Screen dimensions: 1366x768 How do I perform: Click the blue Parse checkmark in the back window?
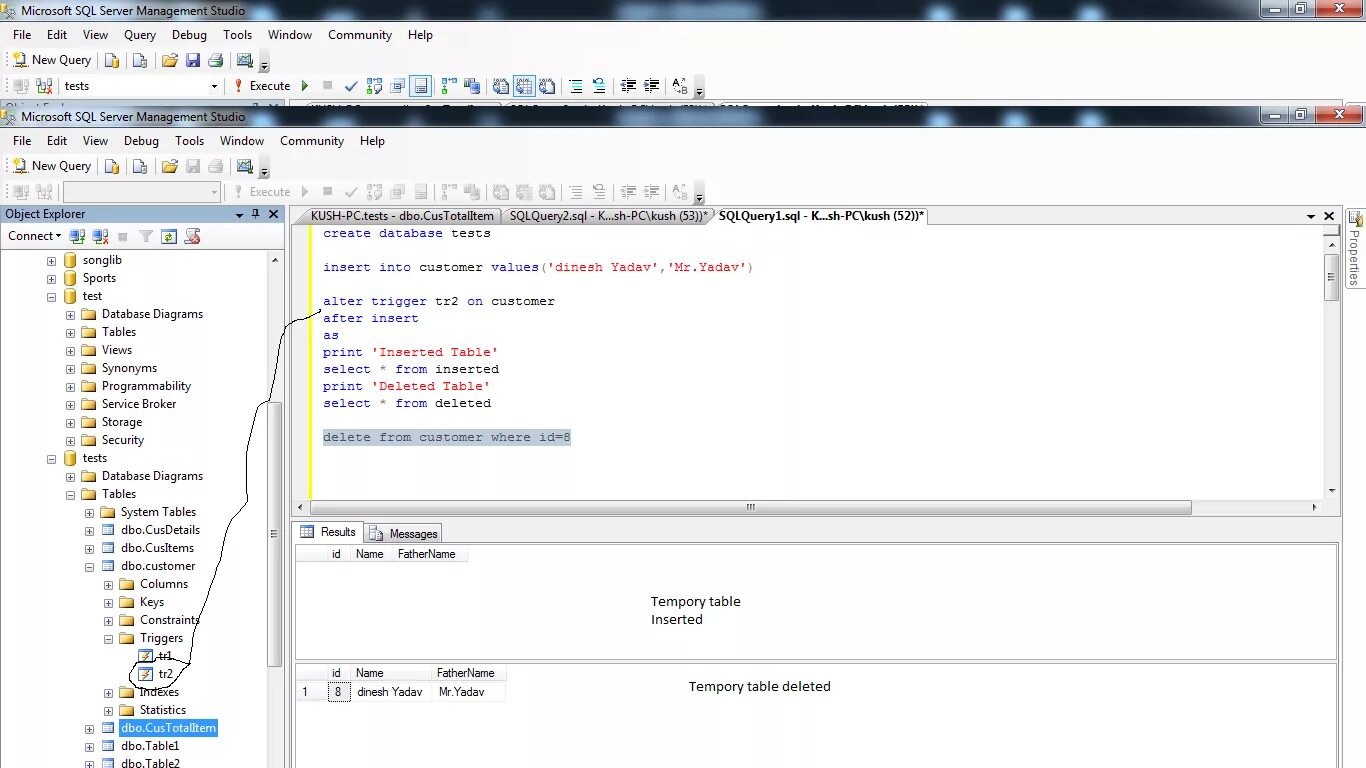click(351, 86)
